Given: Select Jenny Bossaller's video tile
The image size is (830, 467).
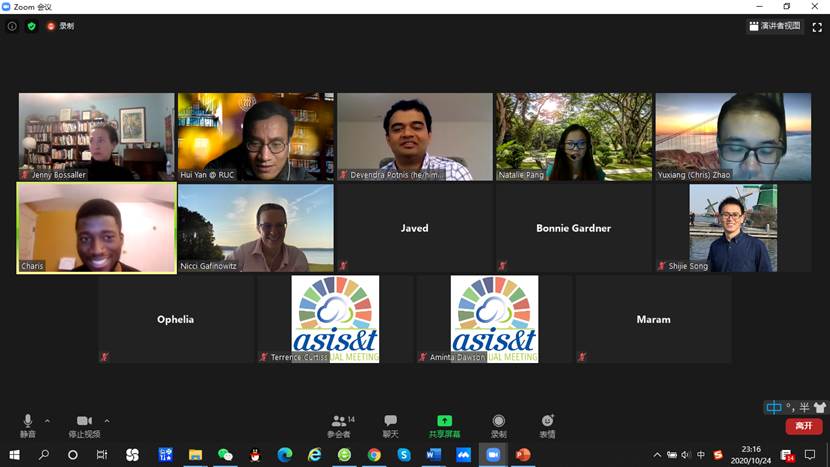Looking at the screenshot, I should click(96, 137).
